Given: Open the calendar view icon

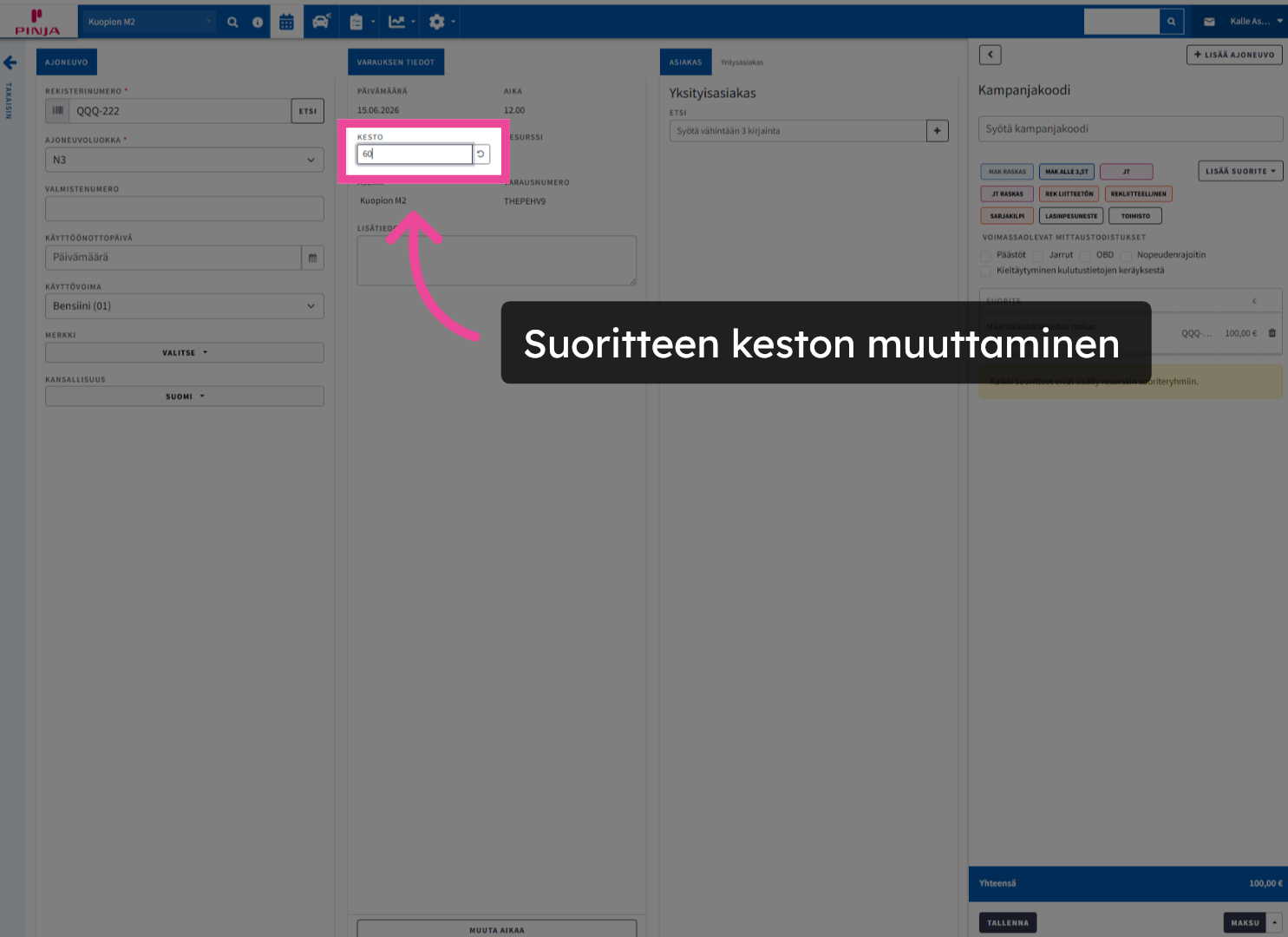Looking at the screenshot, I should coord(286,22).
